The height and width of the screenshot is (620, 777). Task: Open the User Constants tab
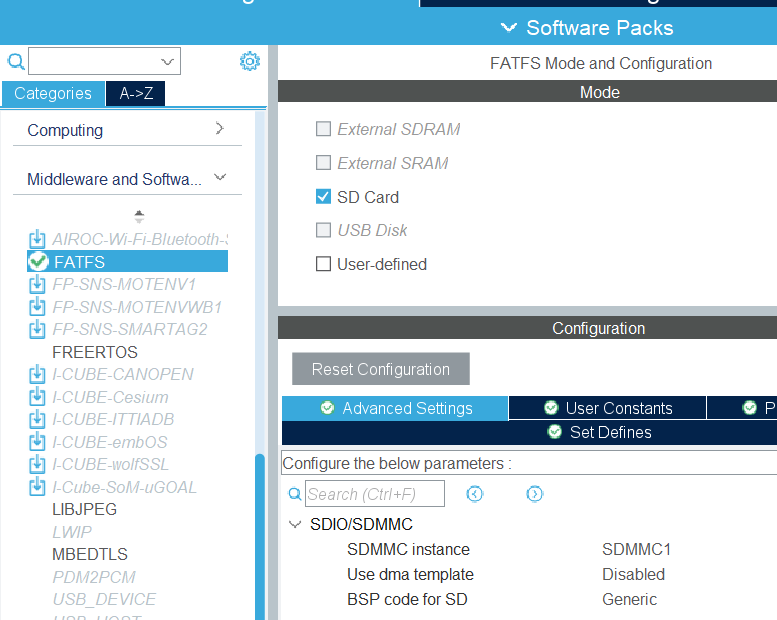click(x=608, y=408)
